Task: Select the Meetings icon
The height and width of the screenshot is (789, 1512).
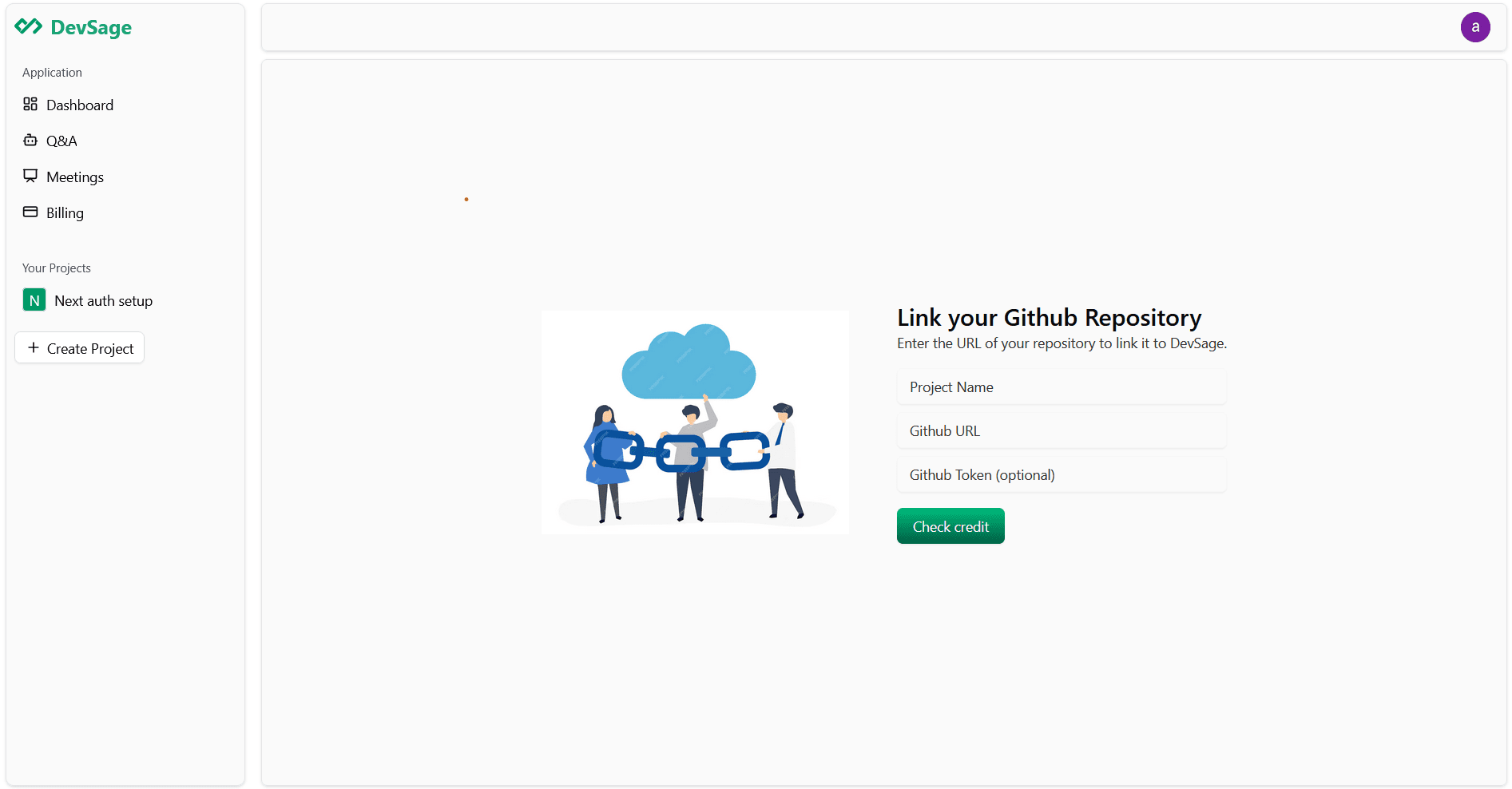Action: coord(30,176)
